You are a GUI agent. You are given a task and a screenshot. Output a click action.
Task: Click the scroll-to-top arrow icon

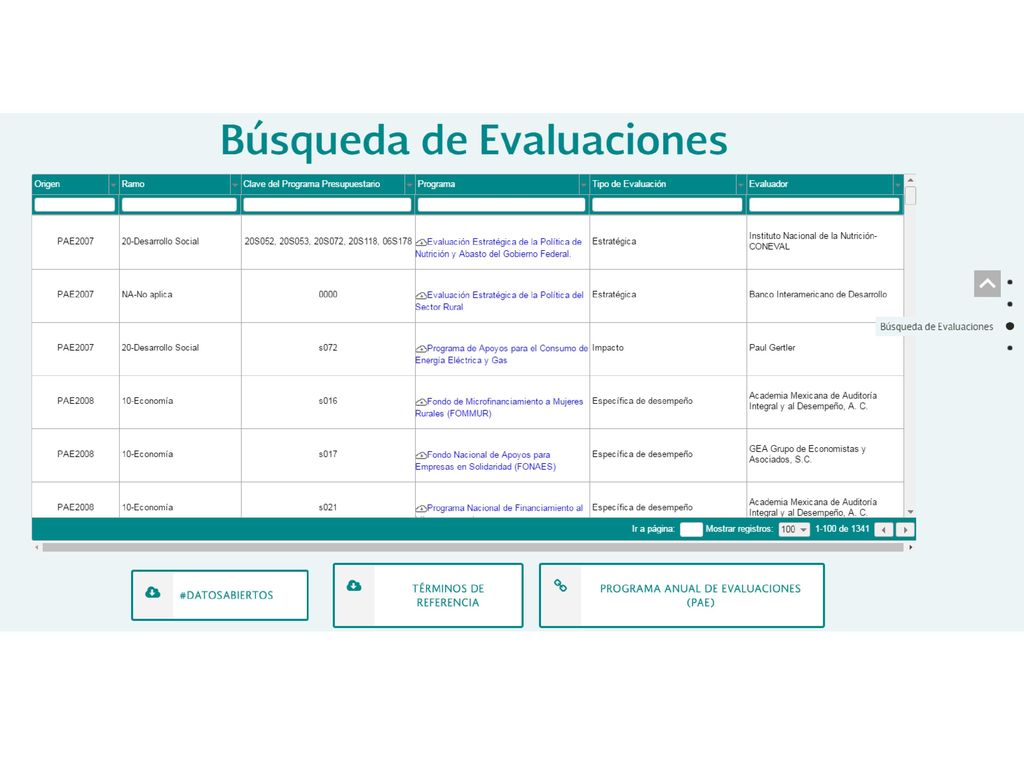tap(987, 283)
